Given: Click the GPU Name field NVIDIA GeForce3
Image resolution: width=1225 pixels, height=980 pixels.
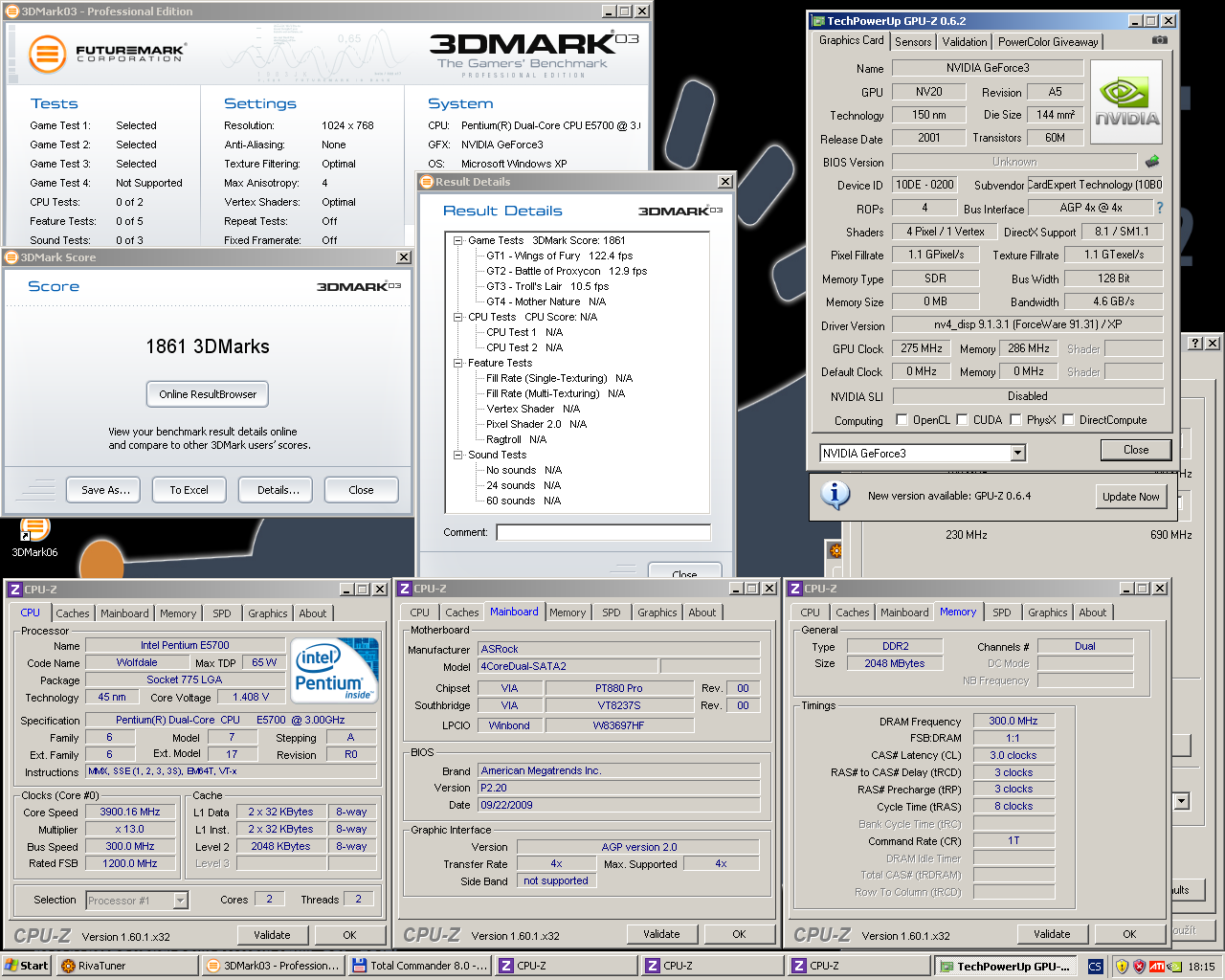Looking at the screenshot, I should click(988, 68).
